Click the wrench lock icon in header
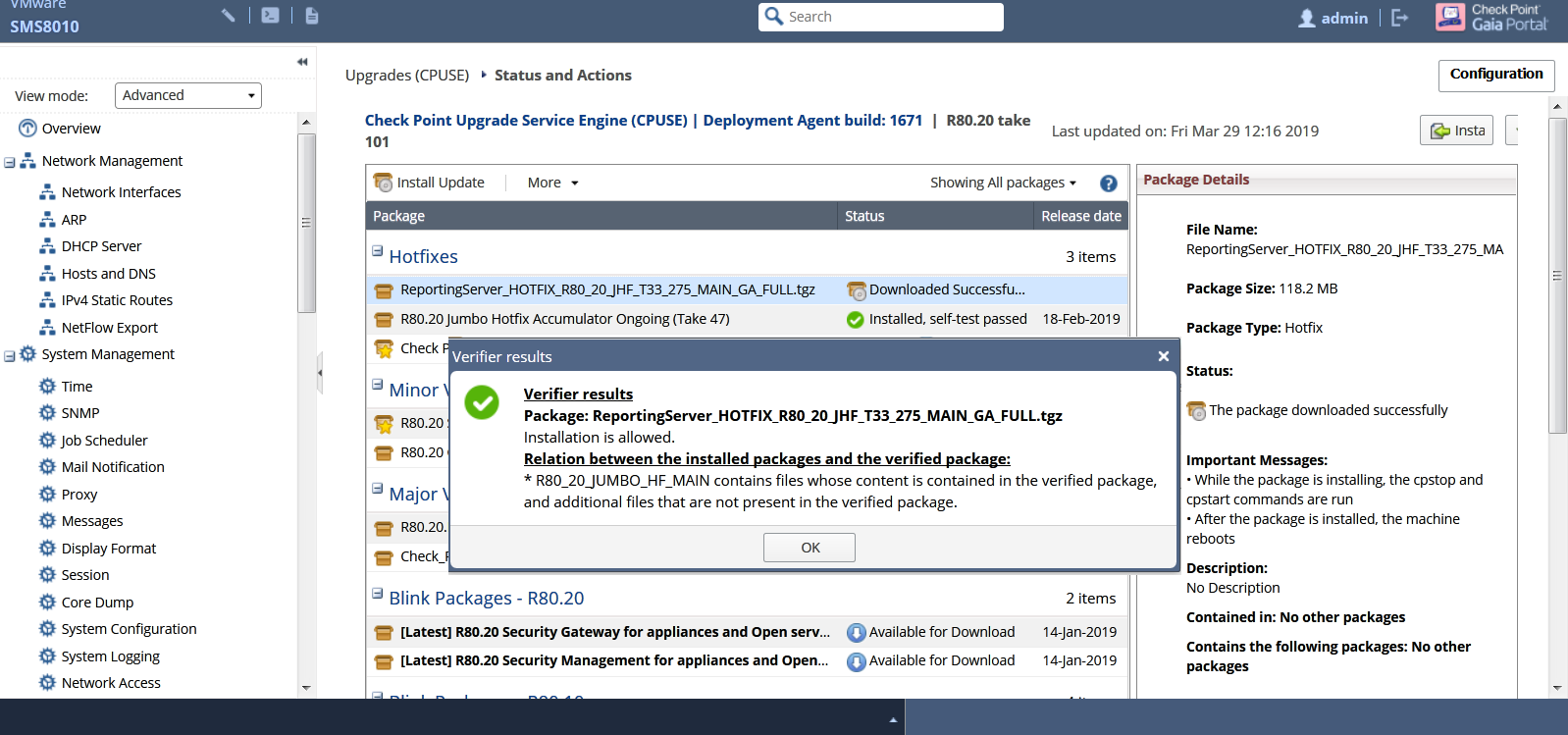1568x735 pixels. coord(229,16)
